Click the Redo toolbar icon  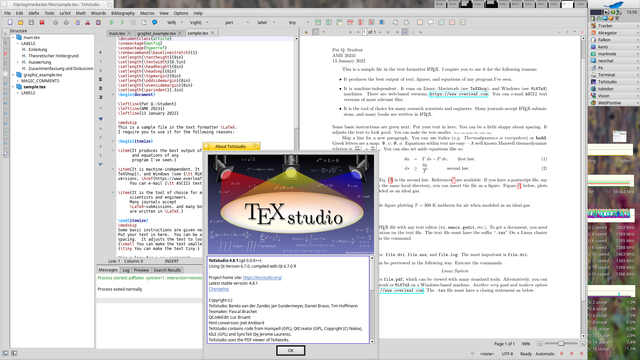(66, 22)
